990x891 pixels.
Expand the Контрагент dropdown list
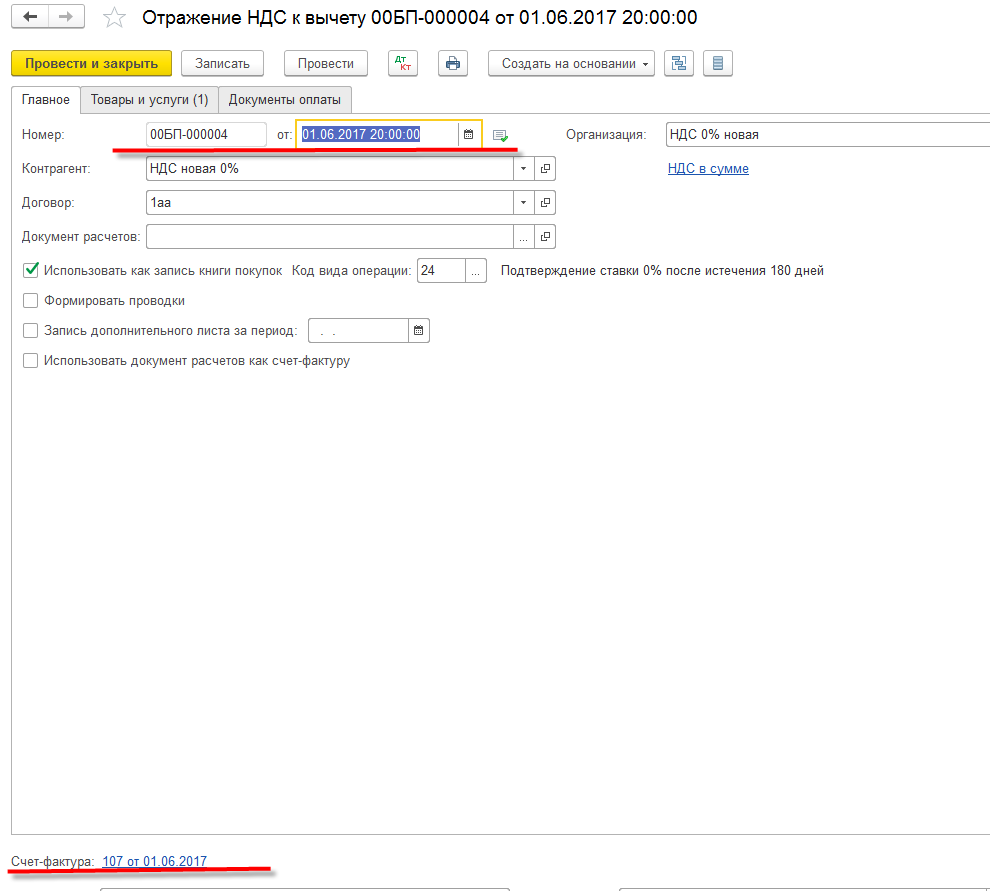pos(524,169)
